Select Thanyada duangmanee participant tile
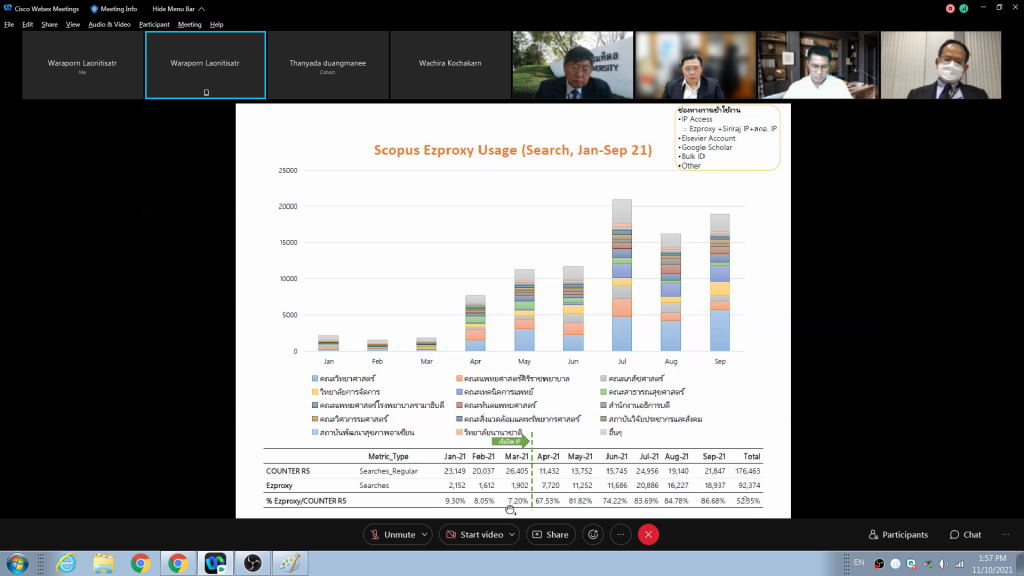 point(327,65)
